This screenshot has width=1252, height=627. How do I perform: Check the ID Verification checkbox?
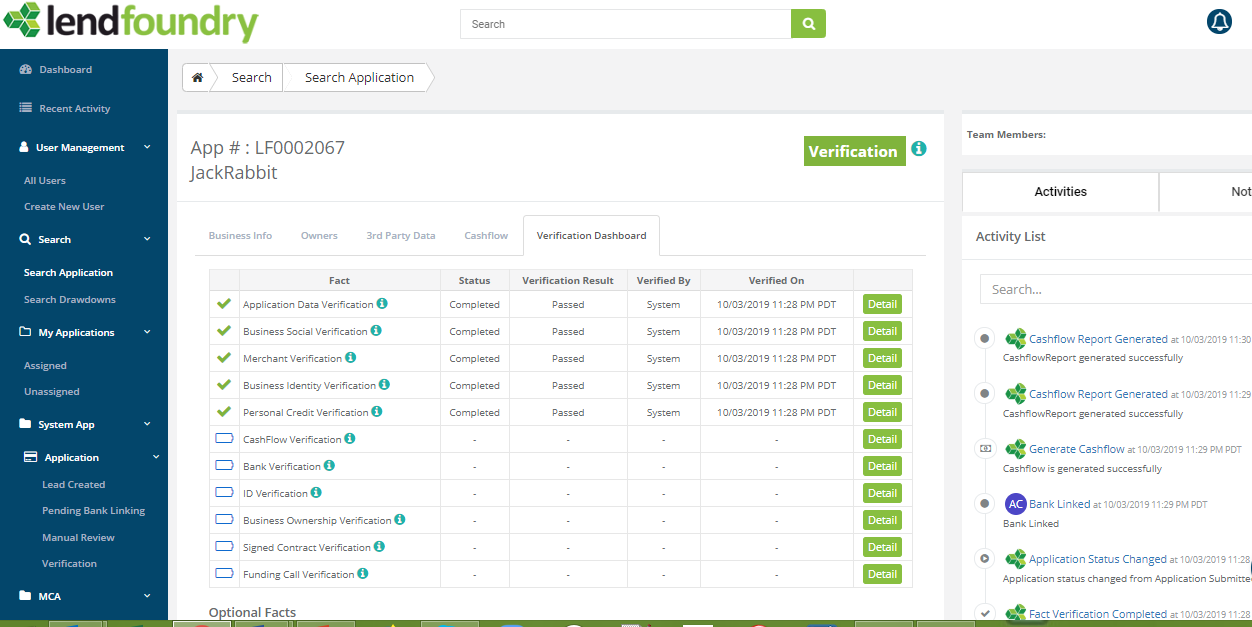pos(222,493)
